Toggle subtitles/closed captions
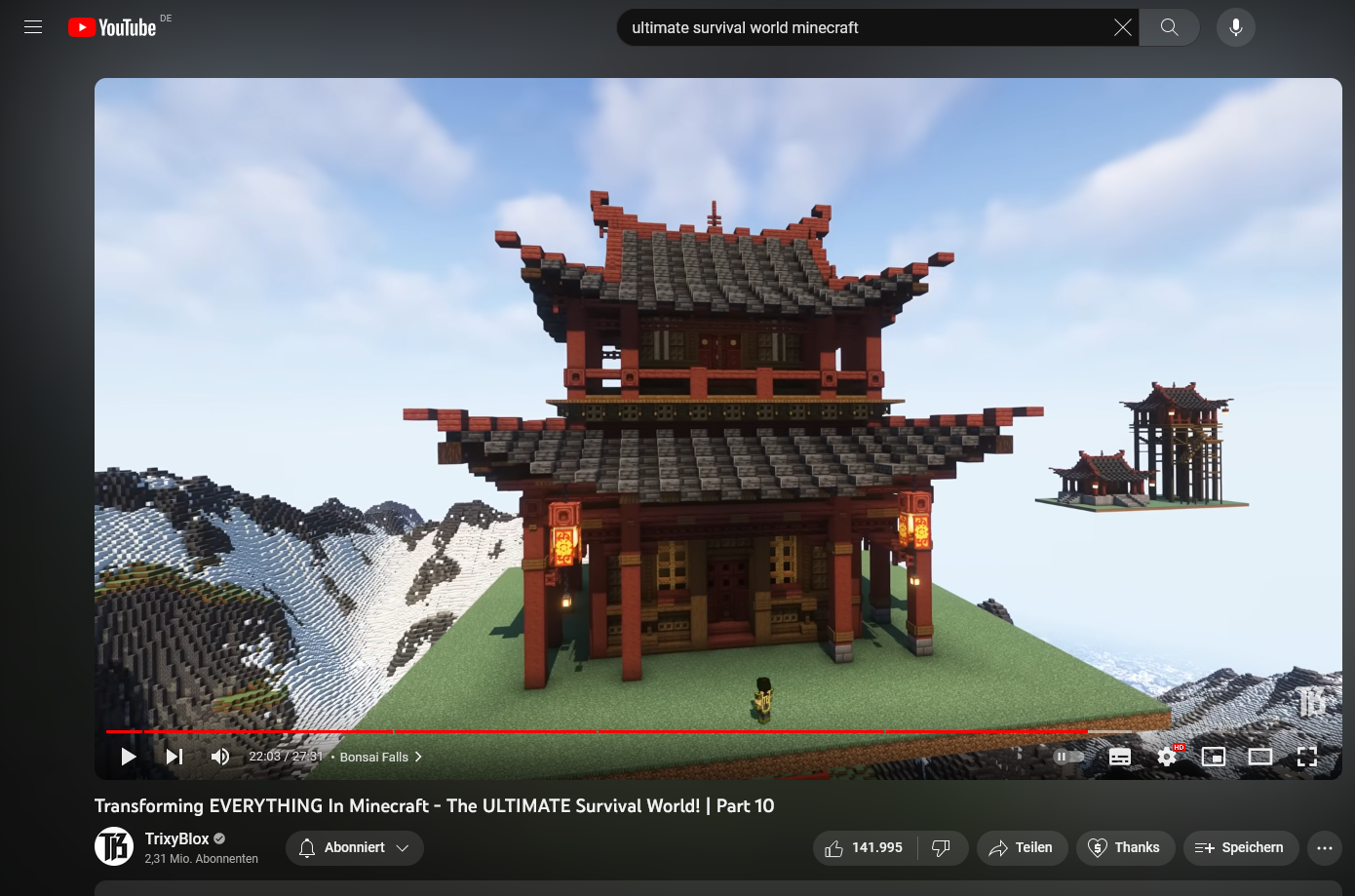The height and width of the screenshot is (896, 1355). [x=1120, y=757]
